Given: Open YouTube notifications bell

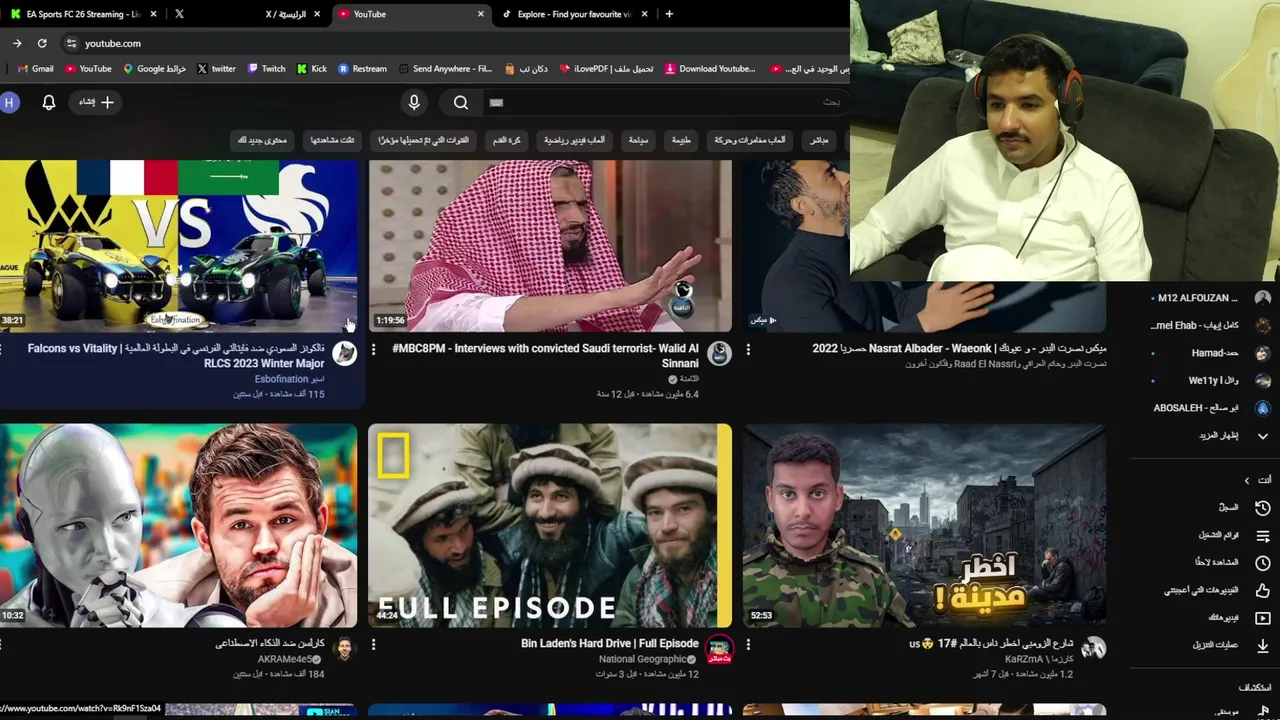Looking at the screenshot, I should point(48,102).
